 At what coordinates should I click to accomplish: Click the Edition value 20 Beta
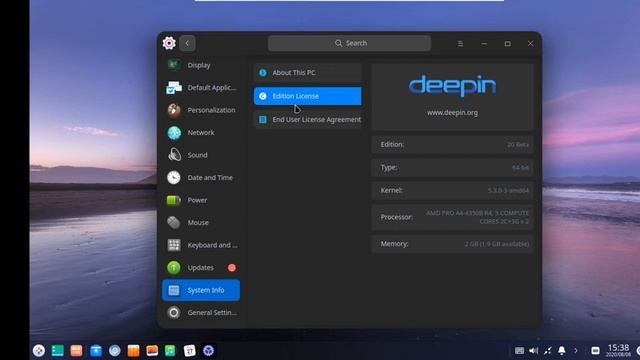point(518,144)
